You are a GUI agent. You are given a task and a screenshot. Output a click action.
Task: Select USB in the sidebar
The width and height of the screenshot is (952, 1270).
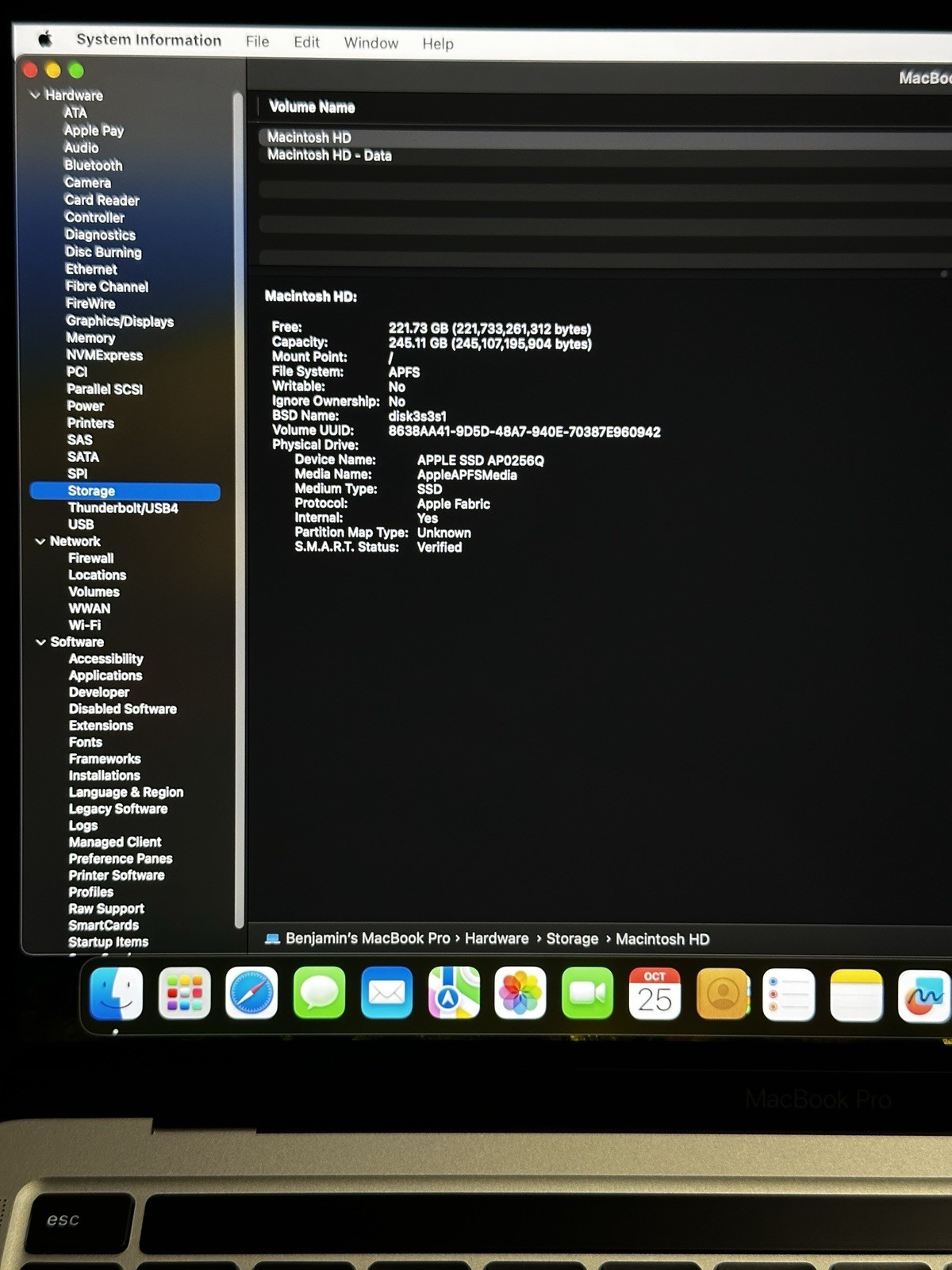click(81, 525)
